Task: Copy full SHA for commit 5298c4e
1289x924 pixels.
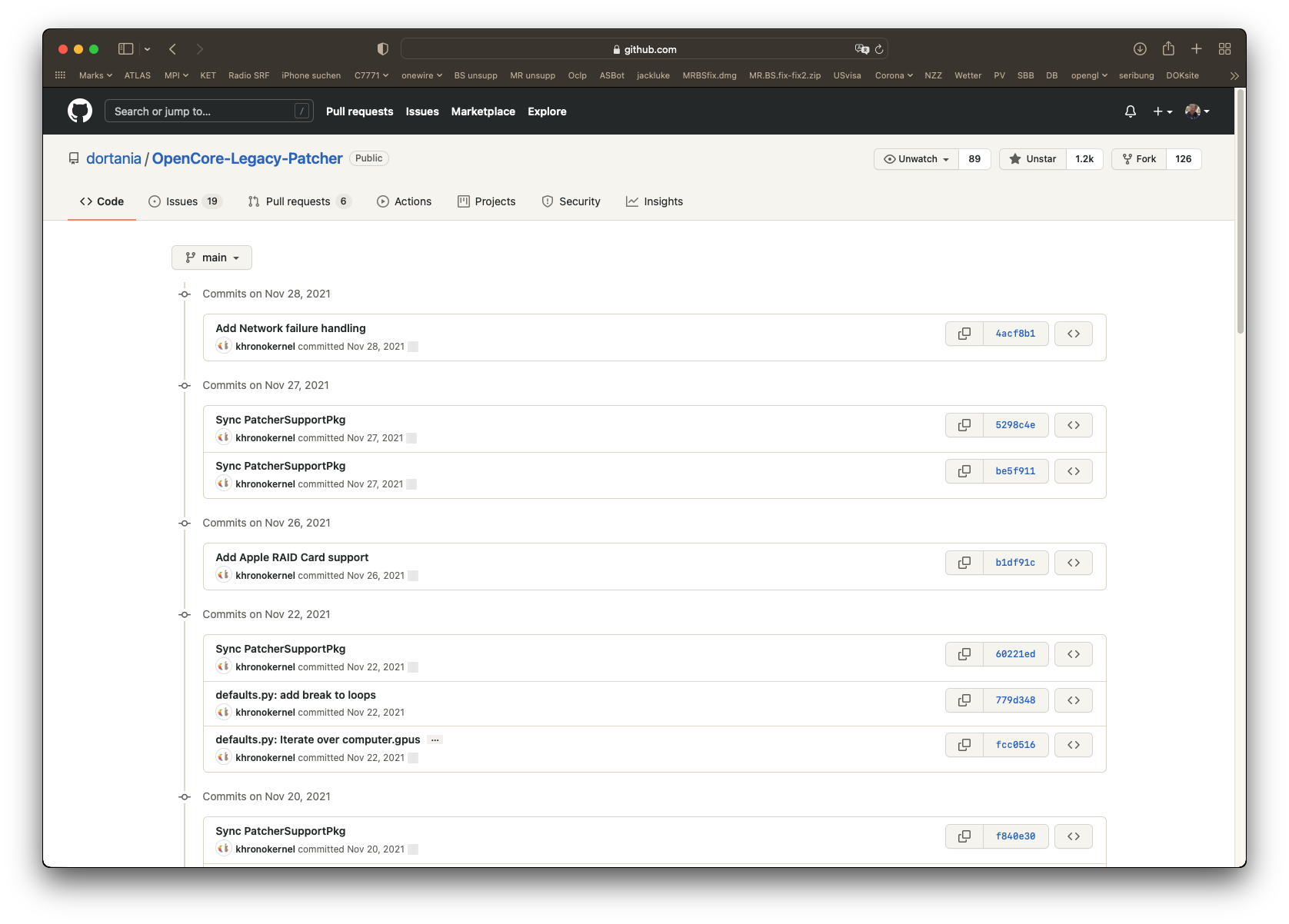Action: [x=964, y=425]
